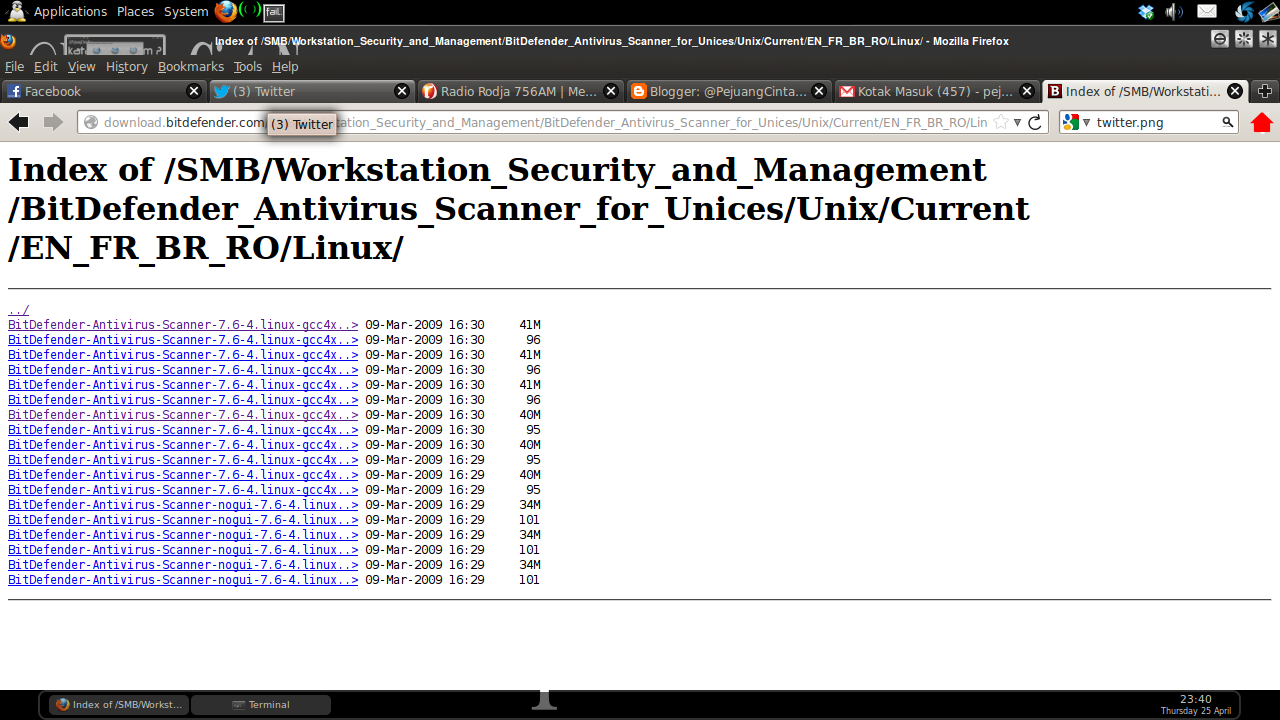The image size is (1280, 720).
Task: Open the Help menu
Action: [285, 66]
